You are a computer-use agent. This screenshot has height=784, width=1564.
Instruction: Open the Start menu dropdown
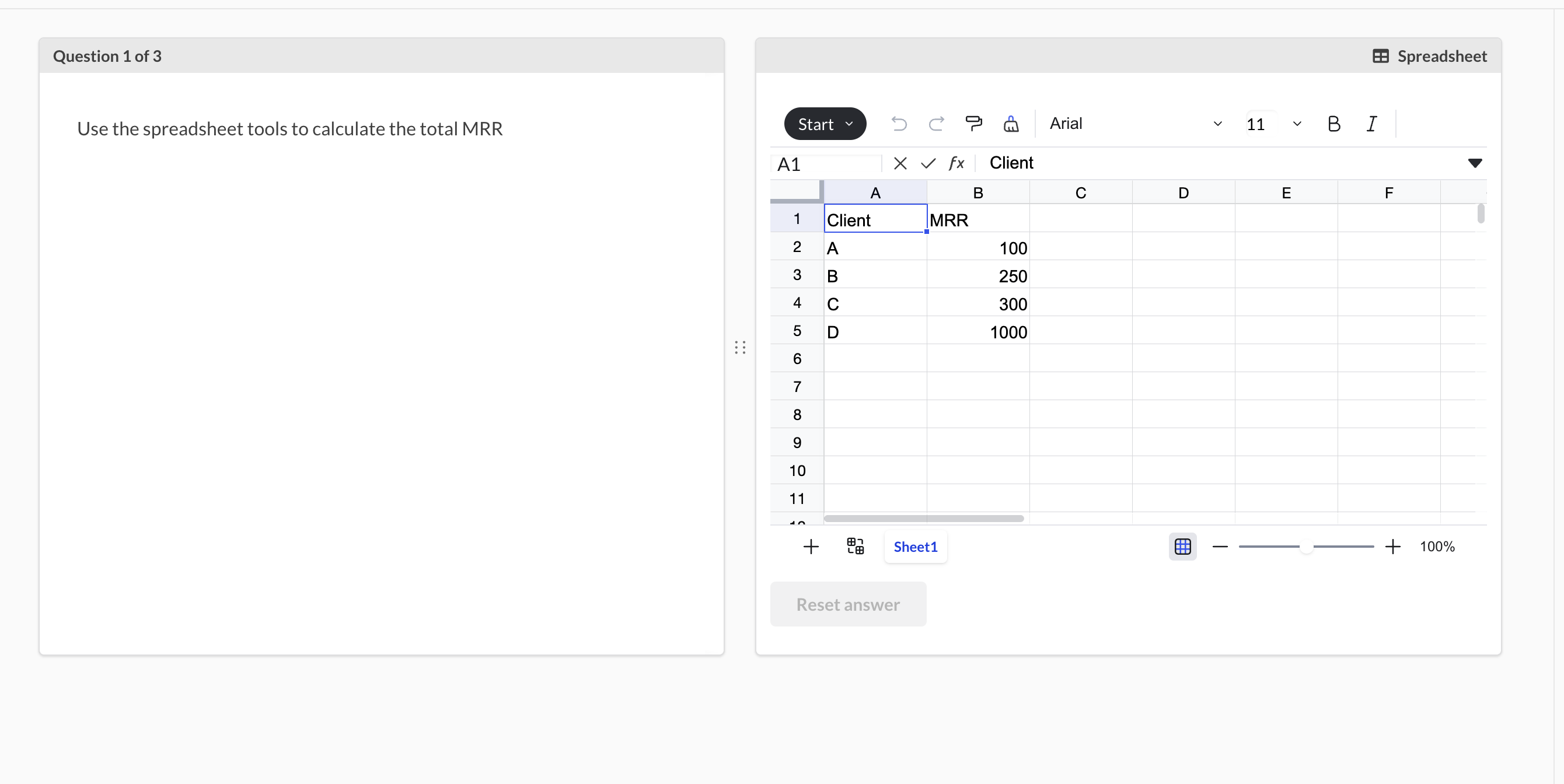point(825,124)
